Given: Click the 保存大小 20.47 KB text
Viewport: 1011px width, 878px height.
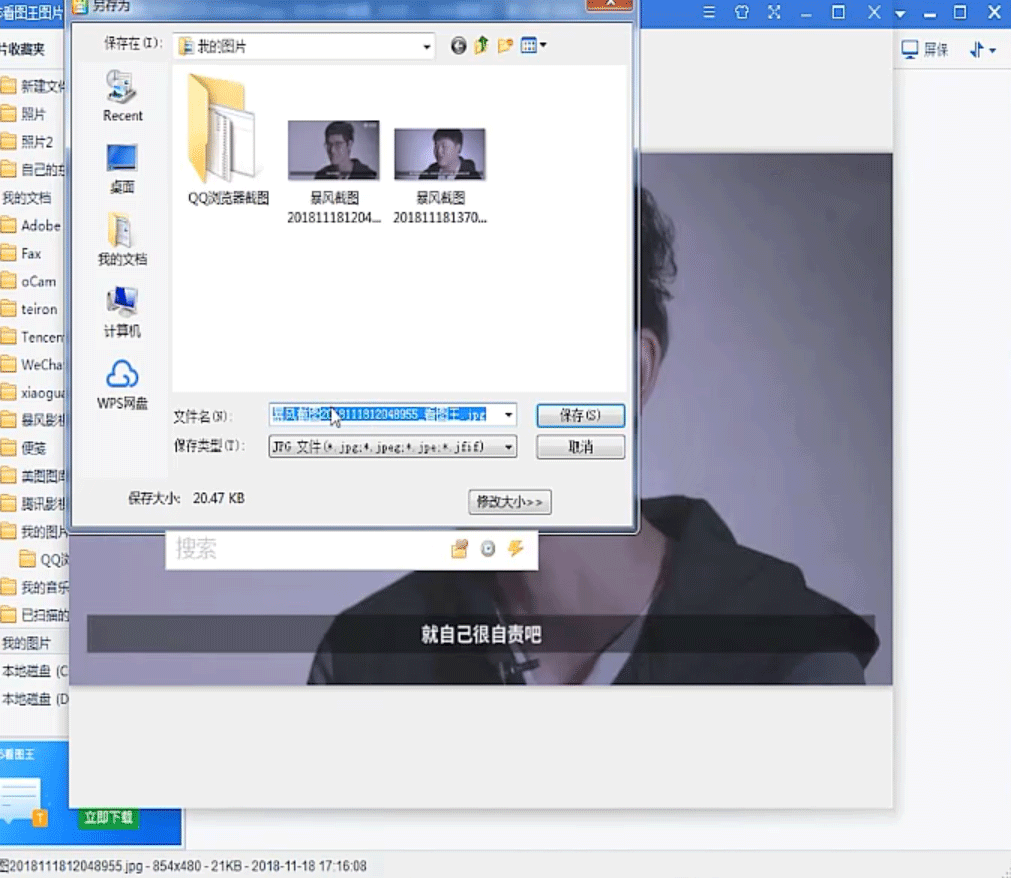Looking at the screenshot, I should [186, 498].
